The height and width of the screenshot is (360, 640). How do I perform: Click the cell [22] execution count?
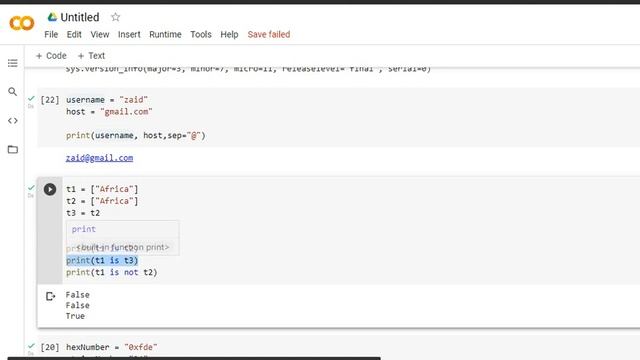[50, 100]
